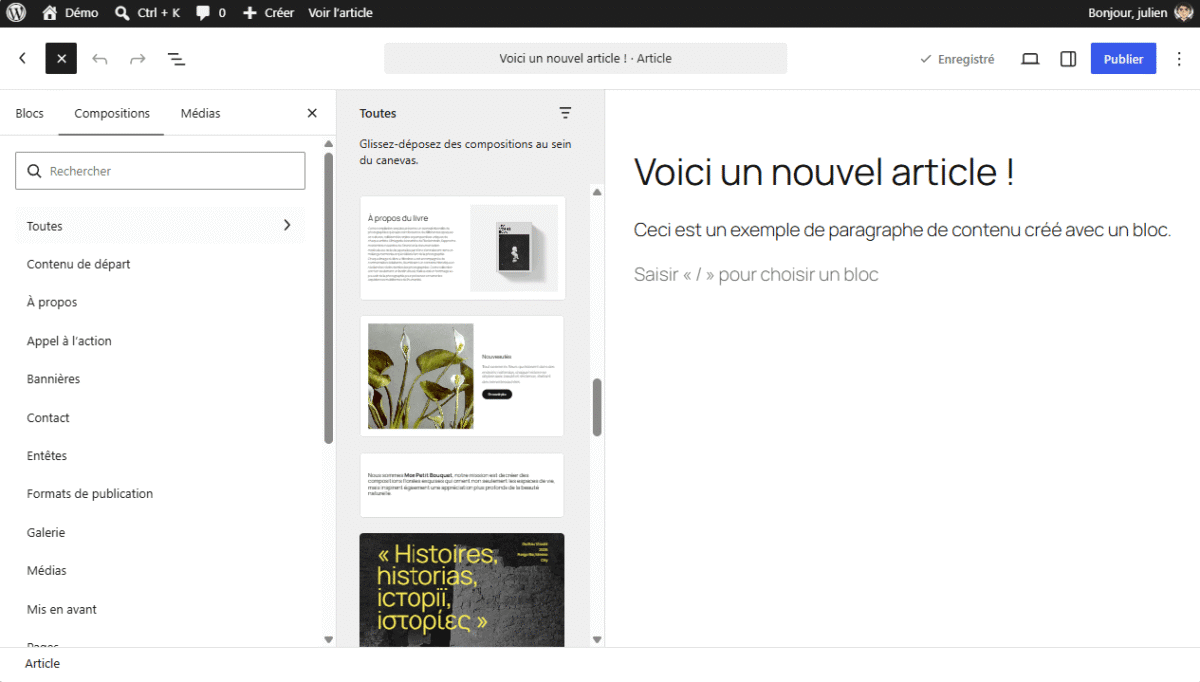The width and height of the screenshot is (1200, 682).
Task: Undo the last change
Action: click(100, 59)
